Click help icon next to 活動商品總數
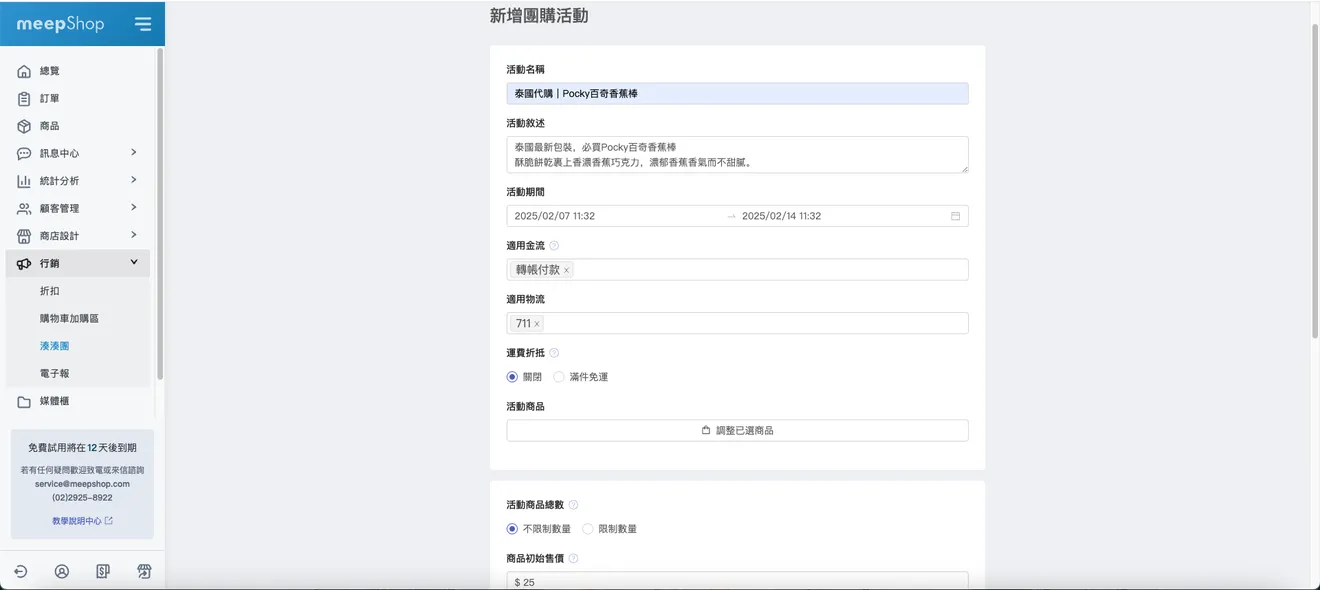 click(x=573, y=505)
